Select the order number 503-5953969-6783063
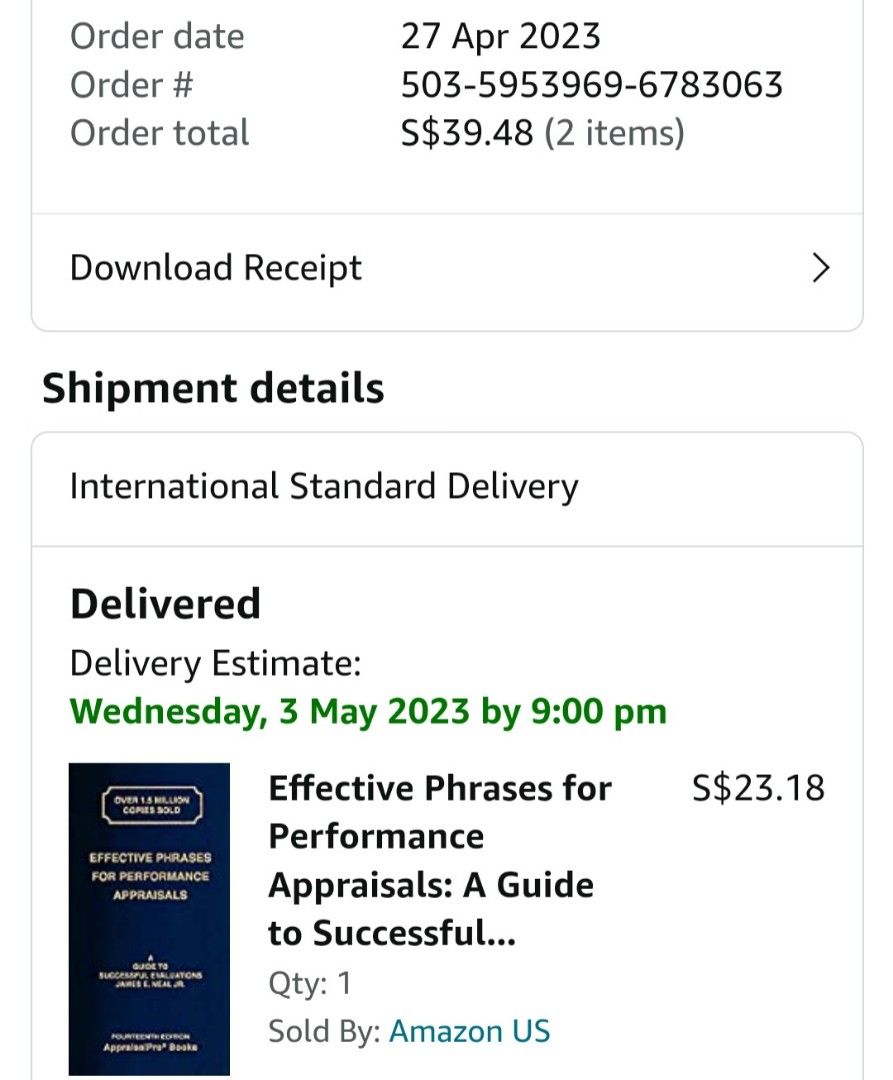Screen dimensions: 893x1080 [x=591, y=85]
